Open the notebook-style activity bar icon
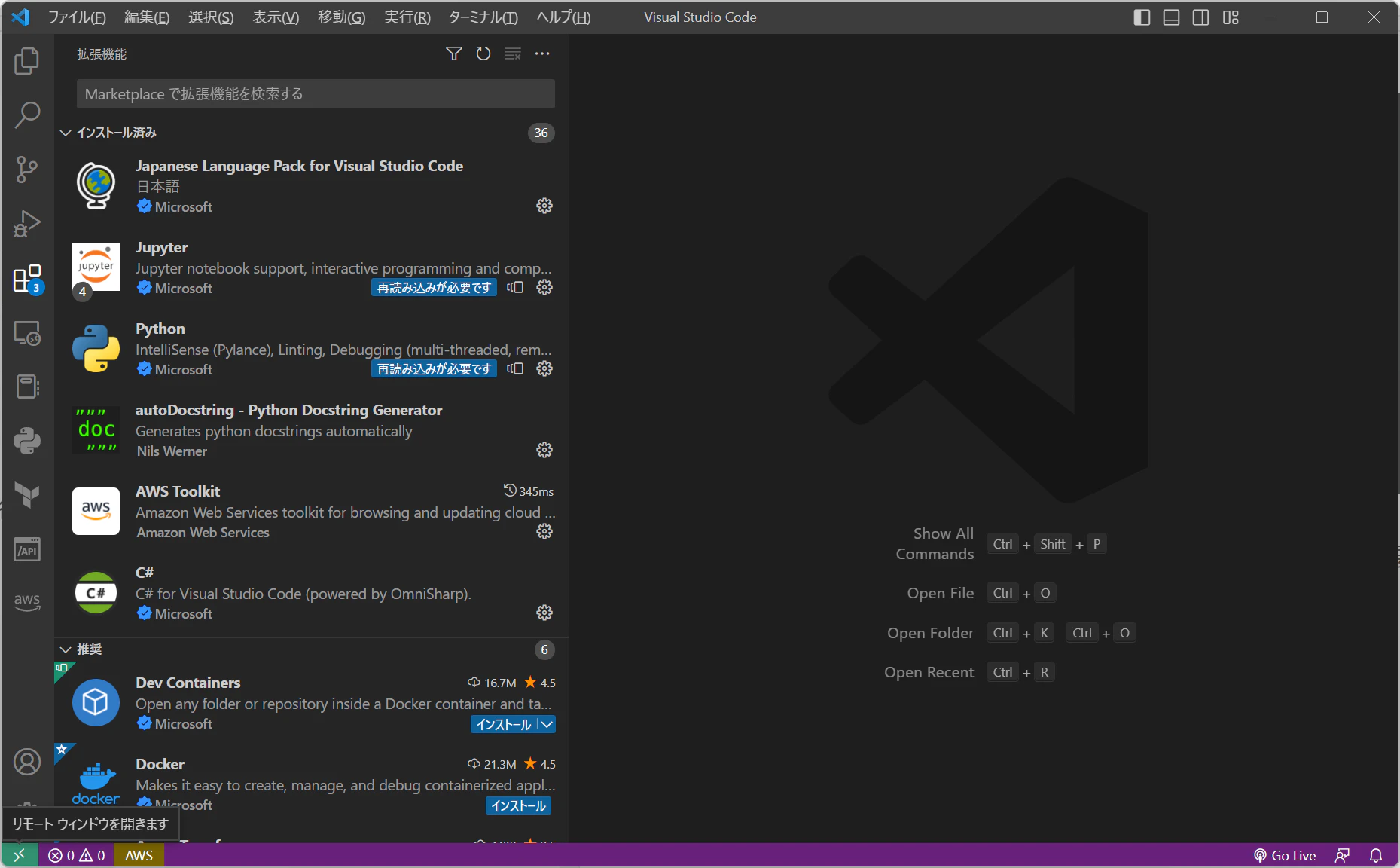 (27, 387)
